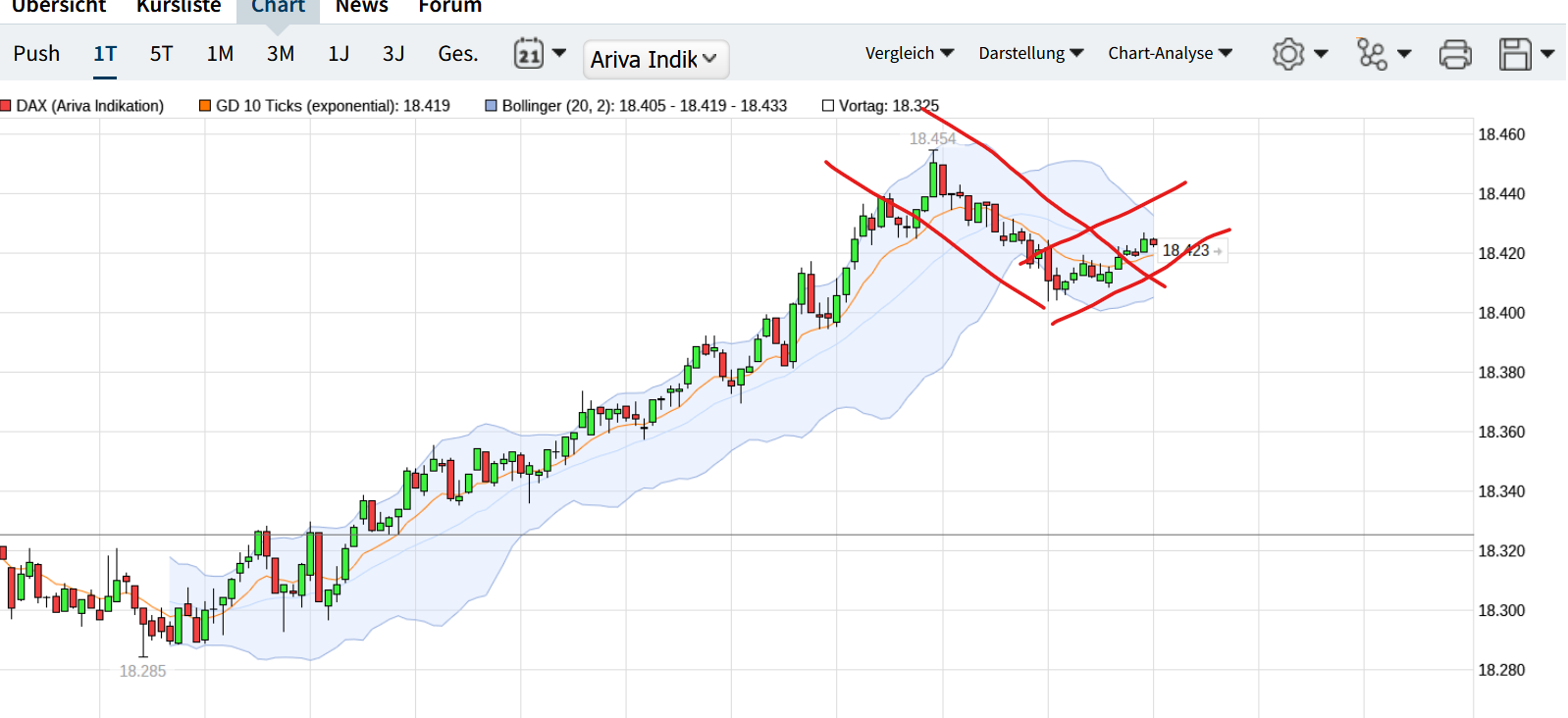
Task: Select the 5T time range
Action: coord(161,54)
